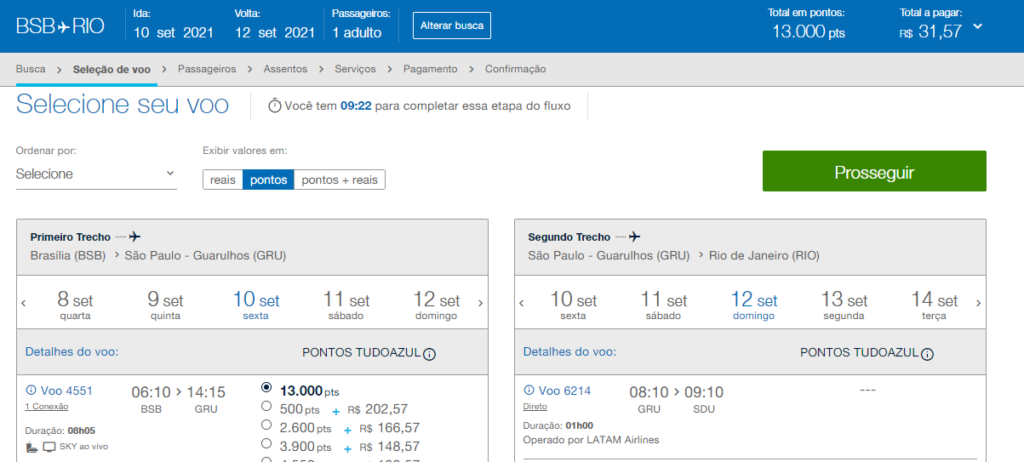The width and height of the screenshot is (1024, 462).
Task: Select 12 set domingo in Segundo Trecho
Action: coord(754,306)
